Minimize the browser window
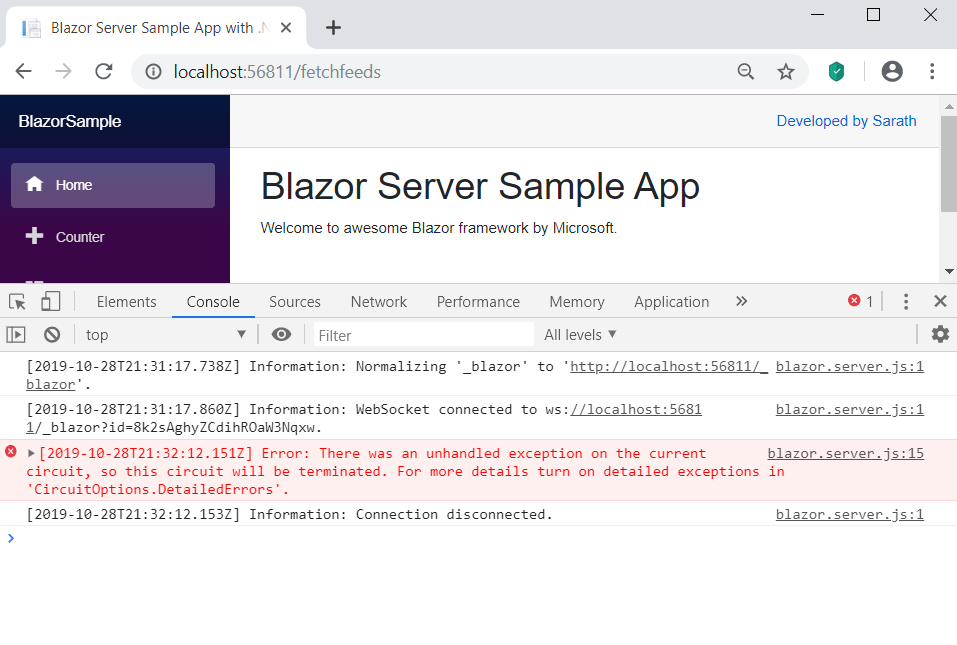Image resolution: width=957 pixels, height=645 pixels. pyautogui.click(x=817, y=15)
